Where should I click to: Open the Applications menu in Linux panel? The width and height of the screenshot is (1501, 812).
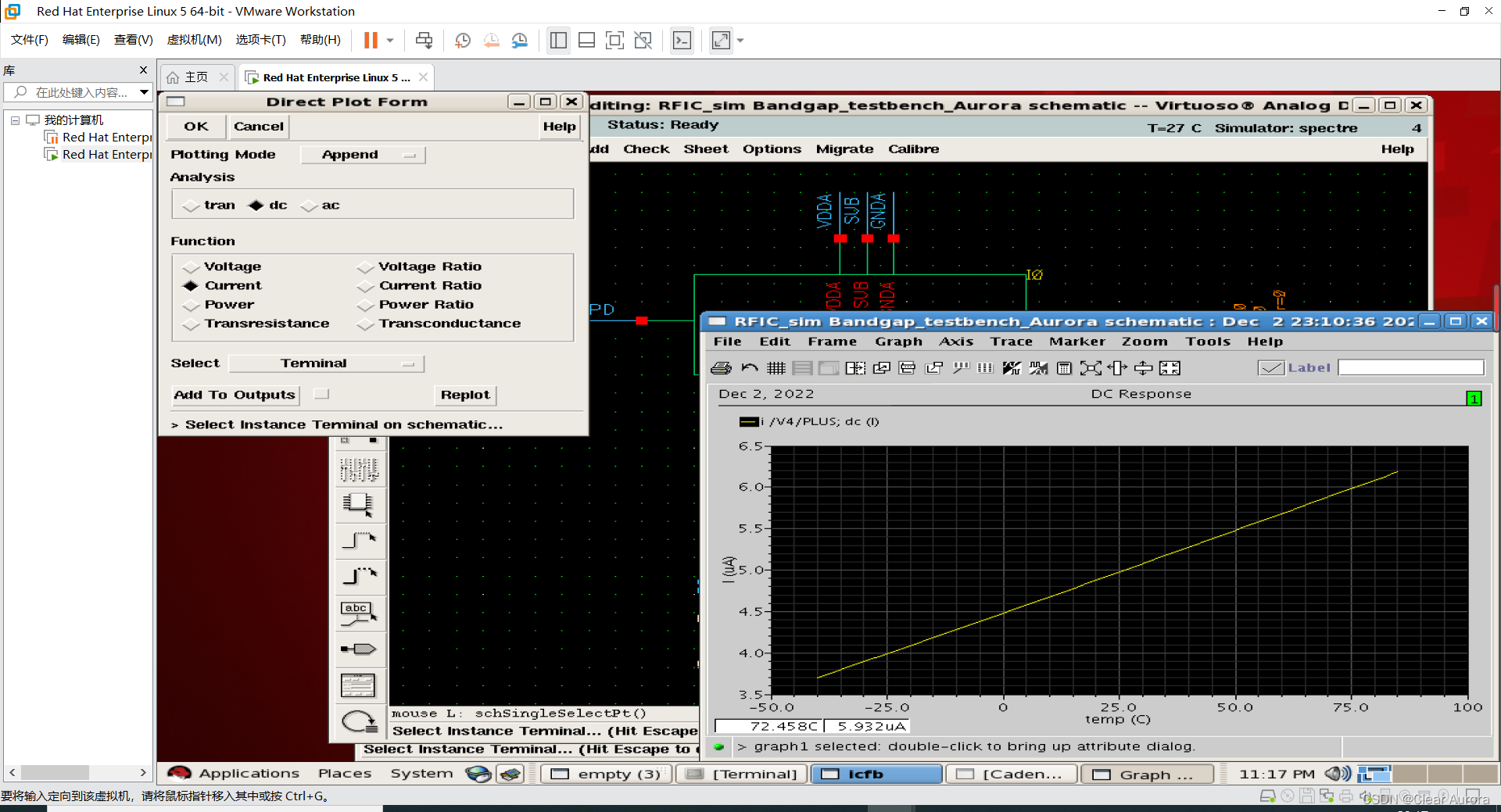coord(249,774)
